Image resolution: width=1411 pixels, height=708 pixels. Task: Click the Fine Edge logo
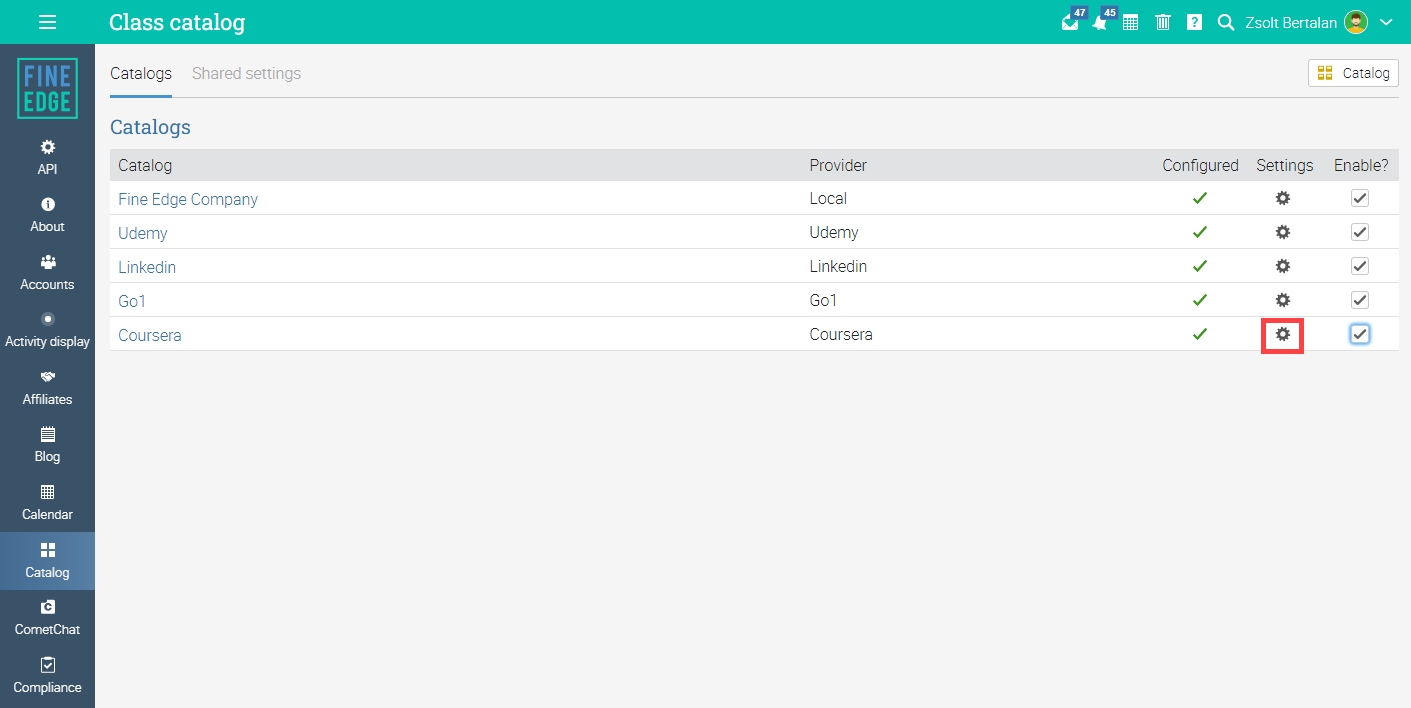[47, 88]
